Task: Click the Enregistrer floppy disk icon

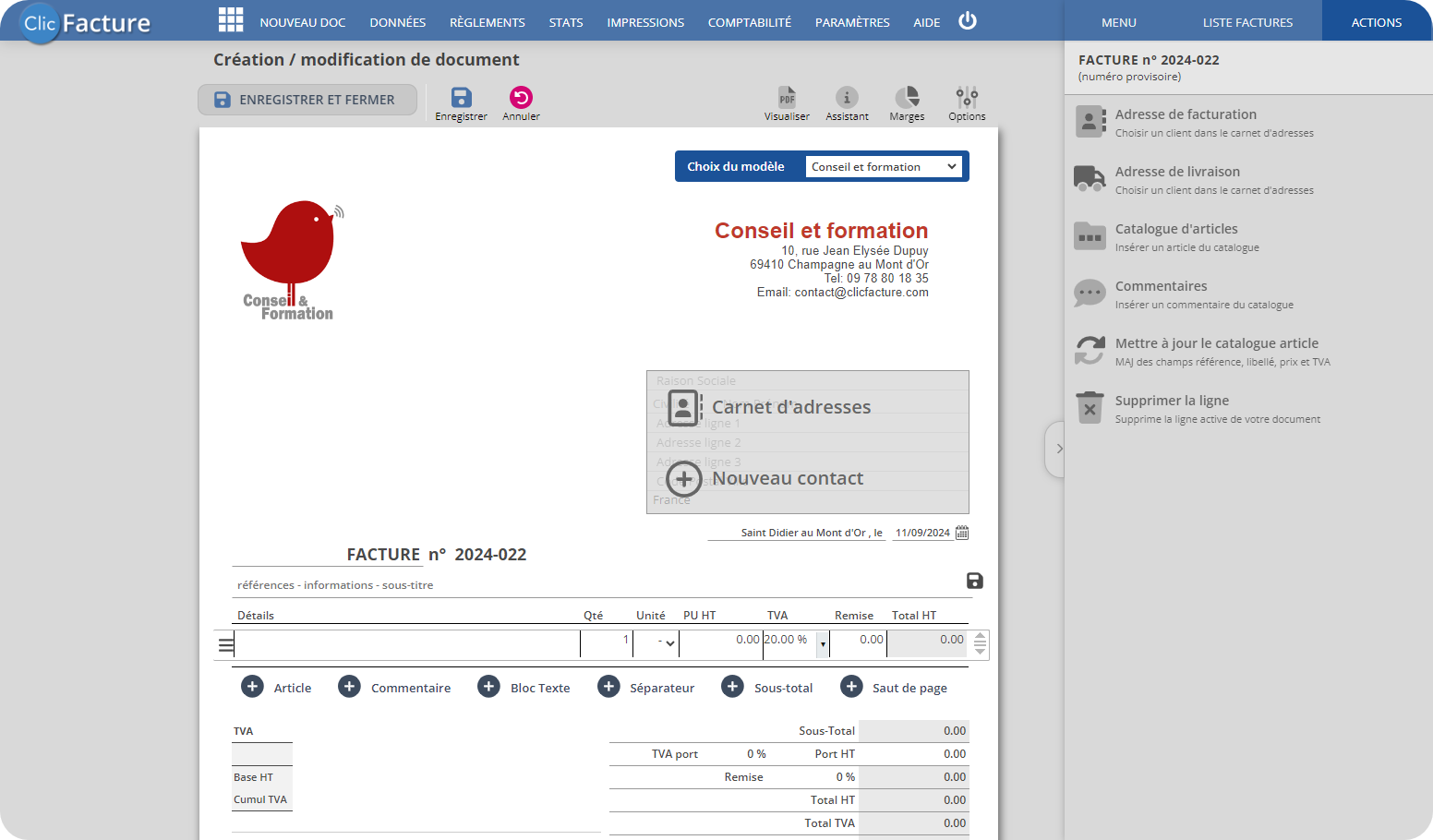Action: pos(462,97)
